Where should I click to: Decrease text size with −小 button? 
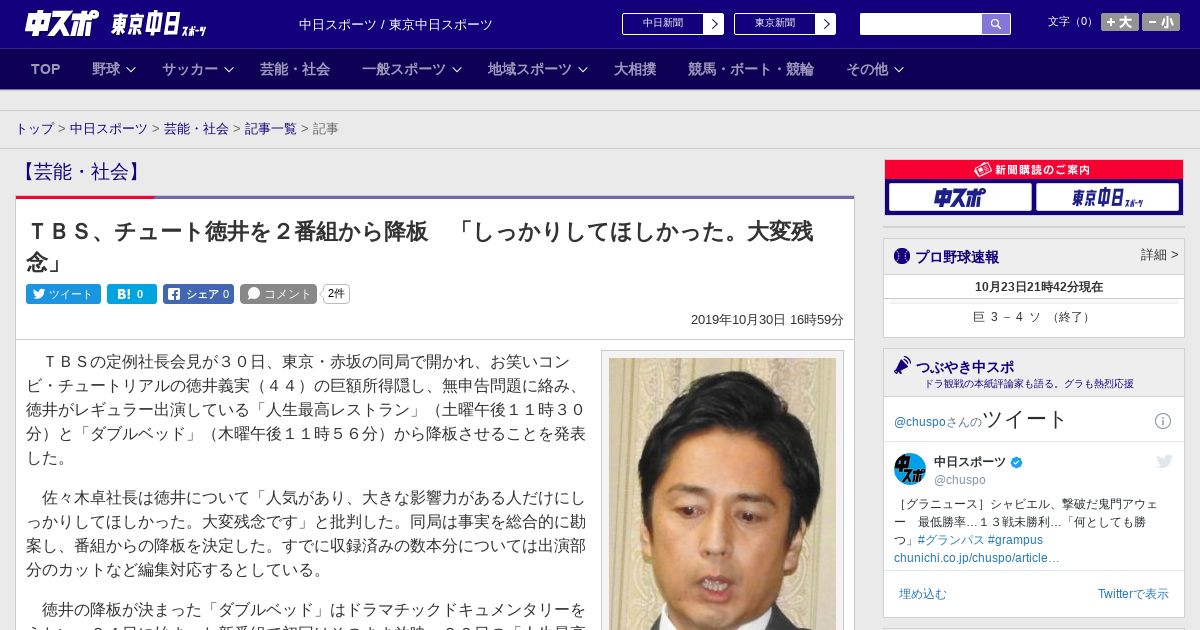tap(1161, 22)
